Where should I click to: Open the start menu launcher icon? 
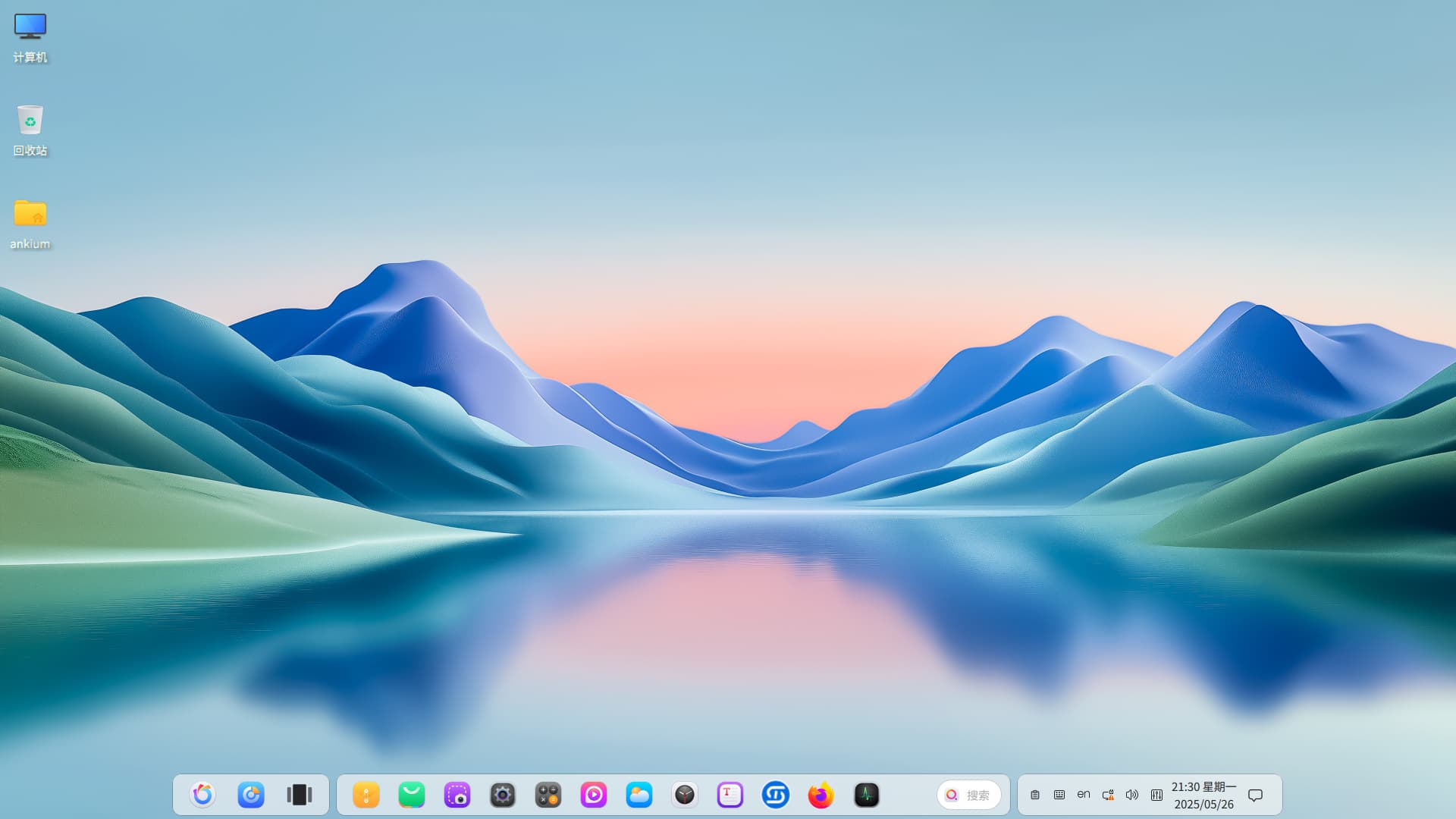pos(202,795)
